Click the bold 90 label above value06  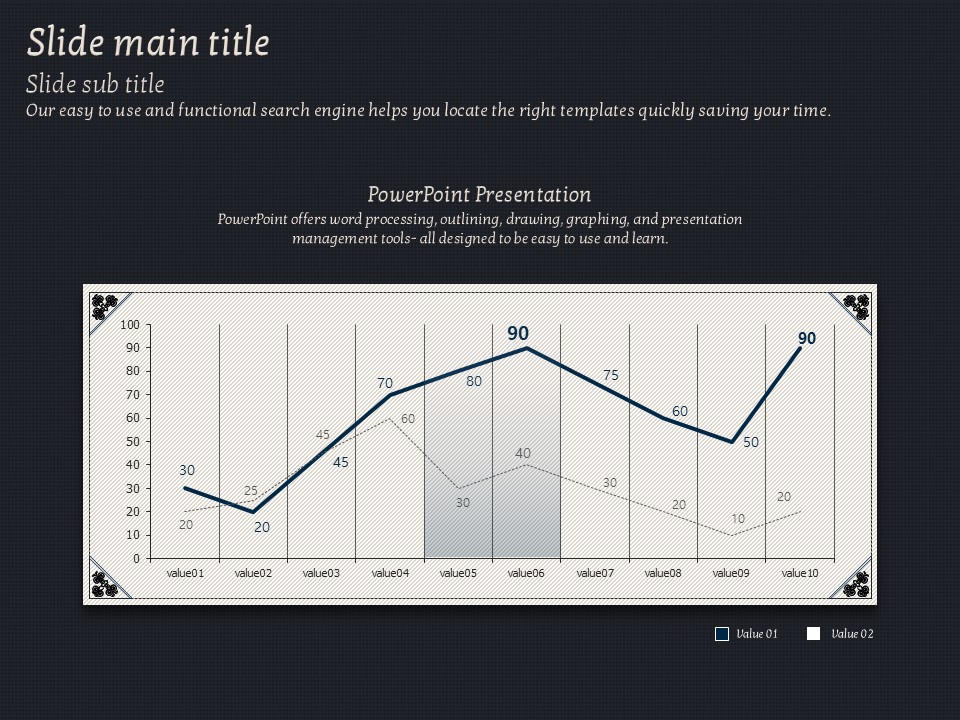point(518,334)
